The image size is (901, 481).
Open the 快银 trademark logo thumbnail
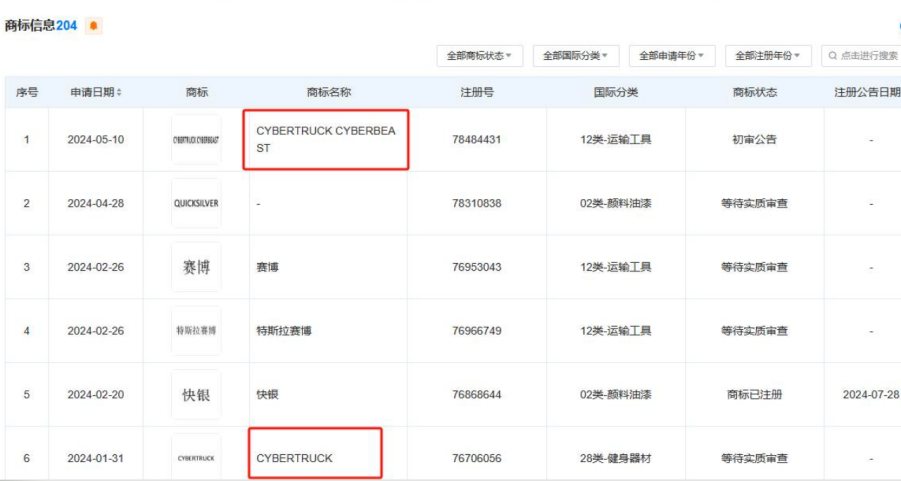[196, 395]
